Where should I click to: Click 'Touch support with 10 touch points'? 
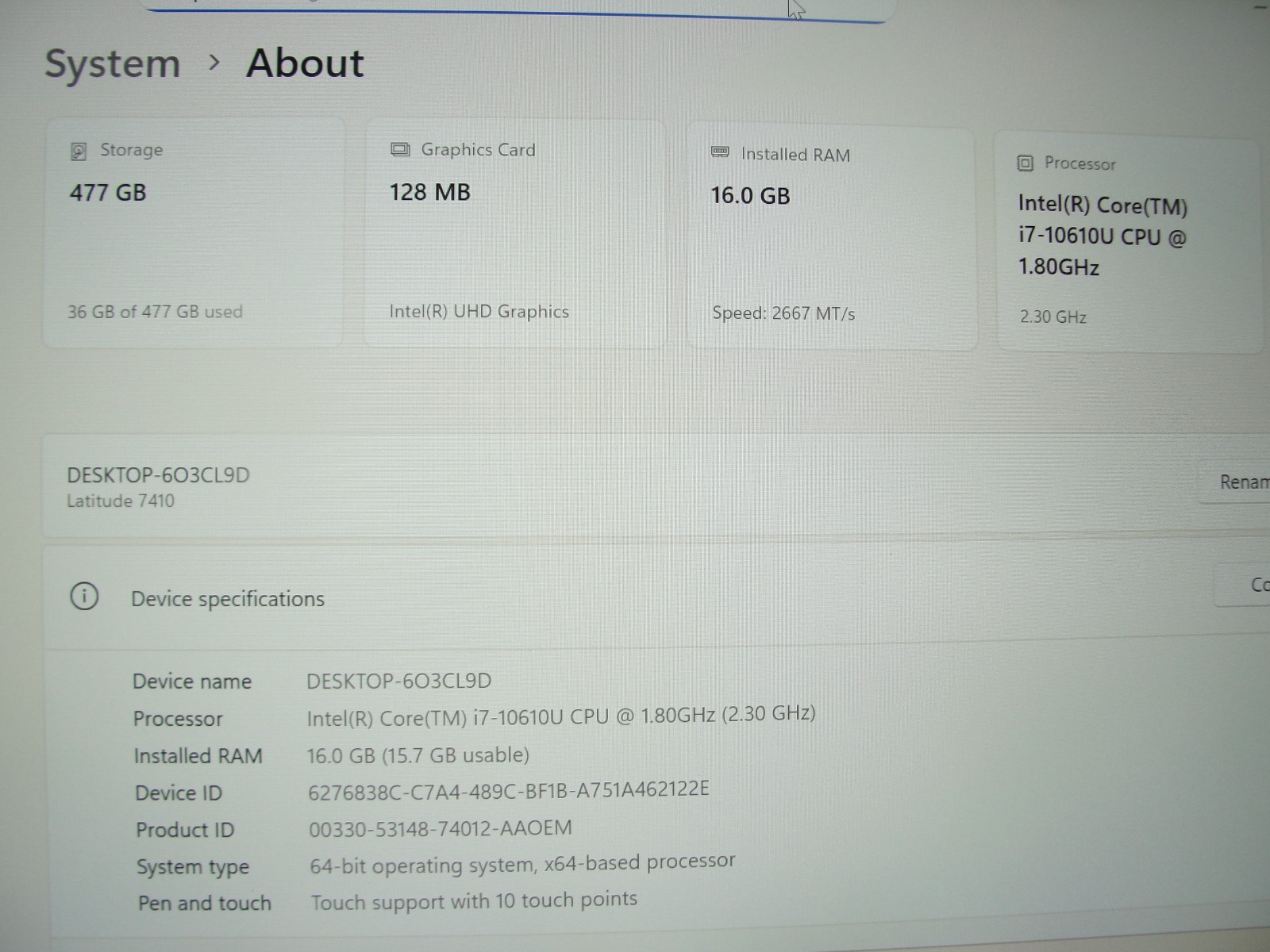click(x=474, y=901)
